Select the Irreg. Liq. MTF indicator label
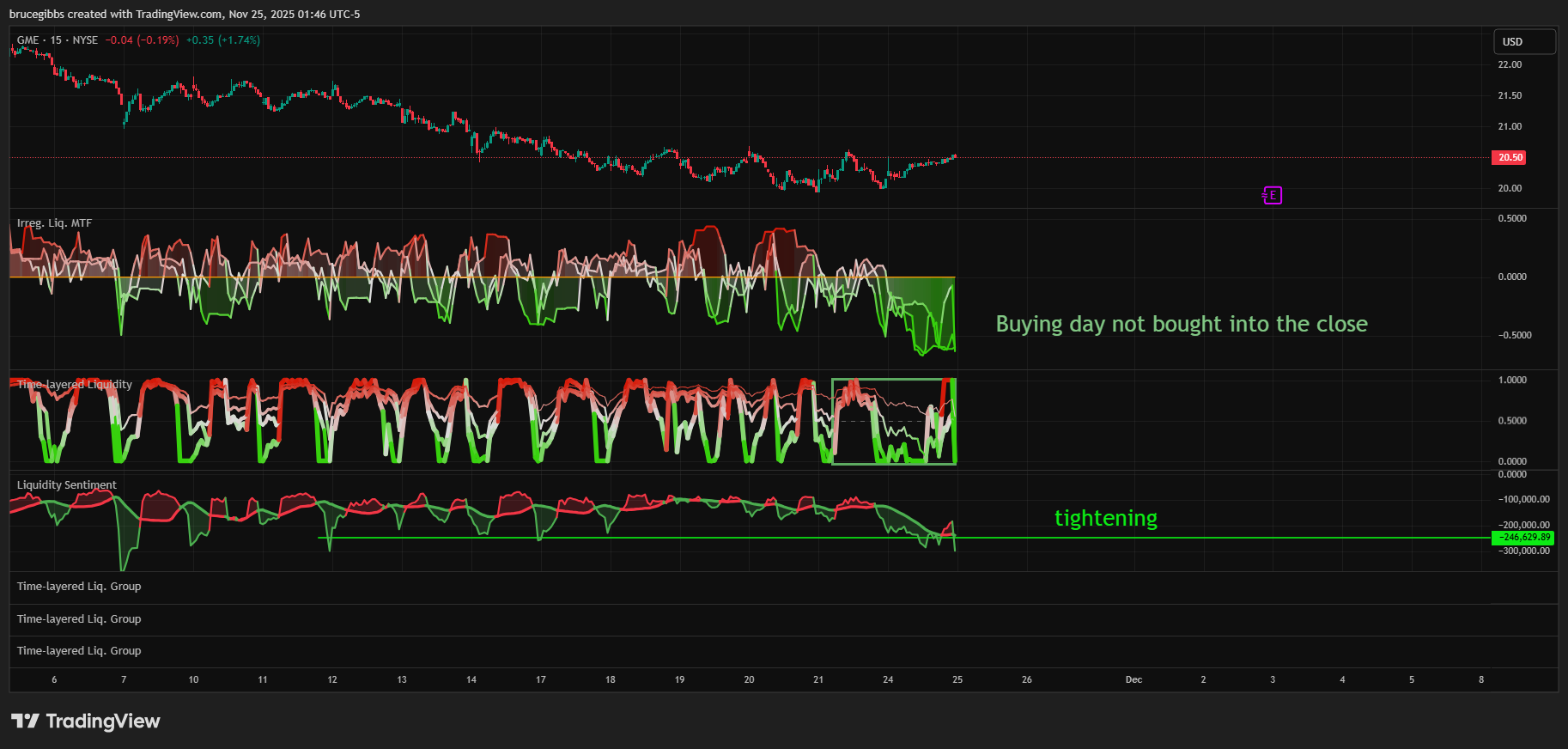Viewport: 1568px width, 749px height. 54,223
